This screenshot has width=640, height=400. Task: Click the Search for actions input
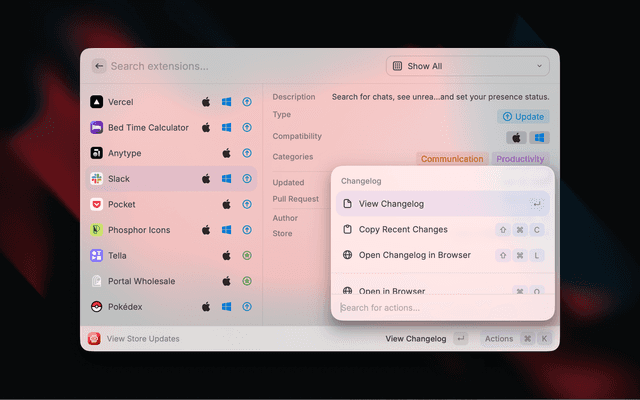pyautogui.click(x=440, y=307)
